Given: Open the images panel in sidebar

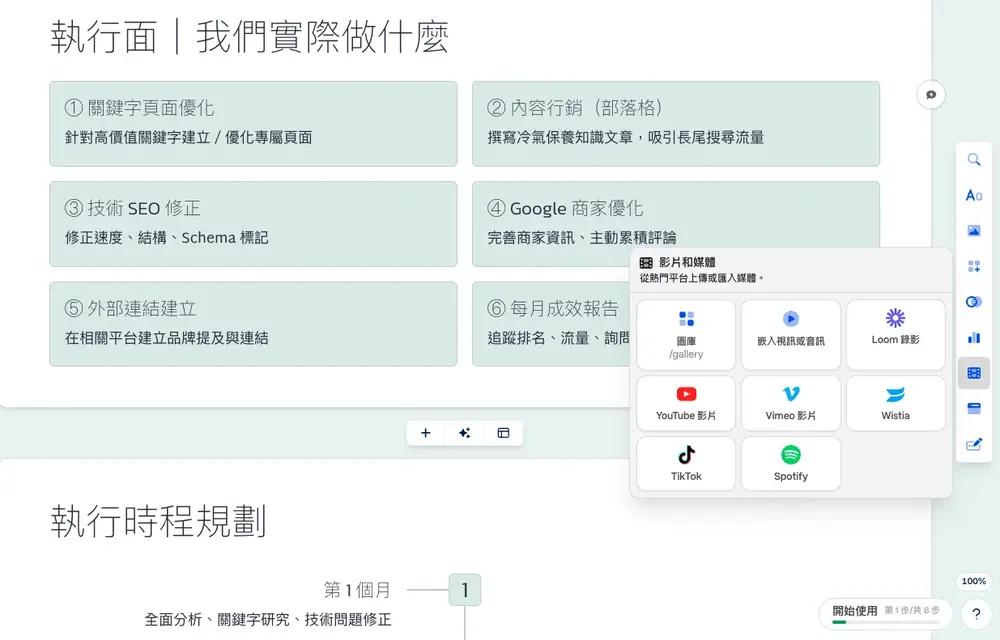Looking at the screenshot, I should 973,231.
